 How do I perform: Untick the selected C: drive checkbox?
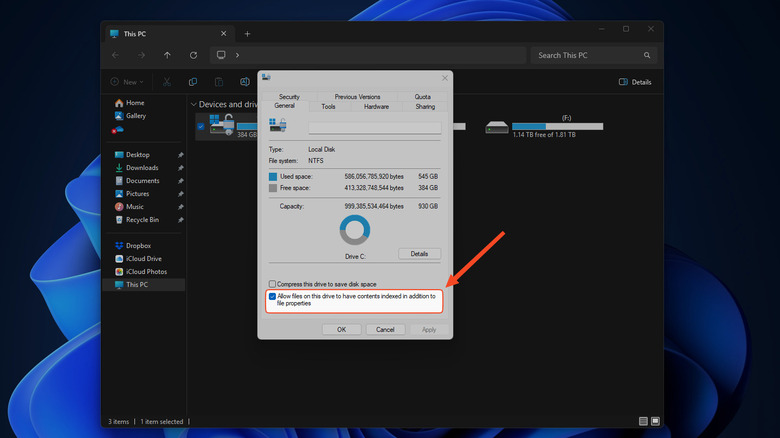click(201, 127)
